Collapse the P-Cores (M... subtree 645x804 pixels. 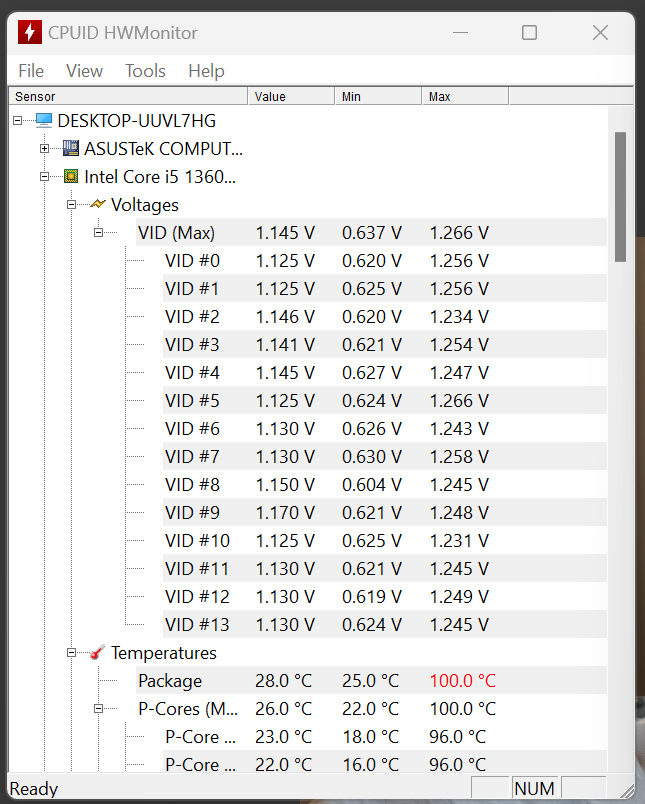pyautogui.click(x=98, y=709)
